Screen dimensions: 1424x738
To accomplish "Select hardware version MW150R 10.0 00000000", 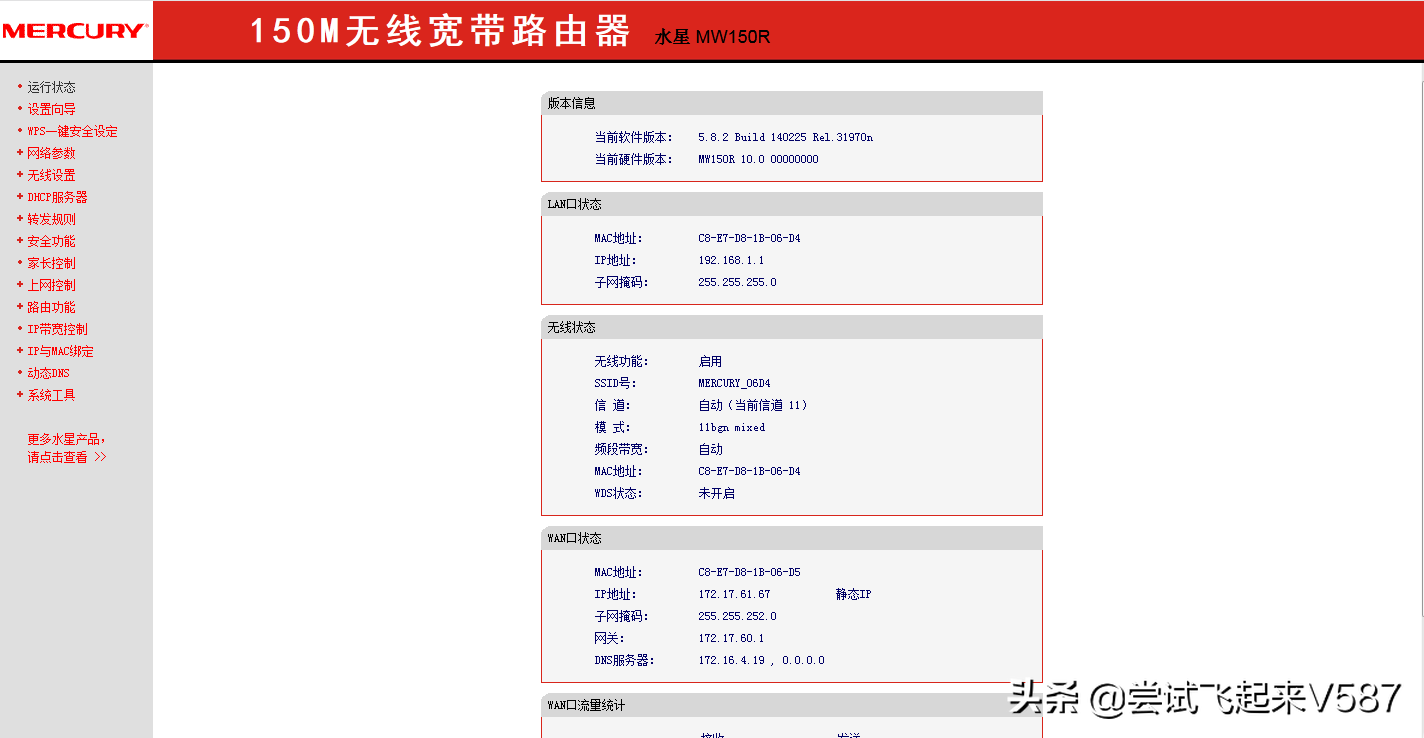I will point(758,159).
